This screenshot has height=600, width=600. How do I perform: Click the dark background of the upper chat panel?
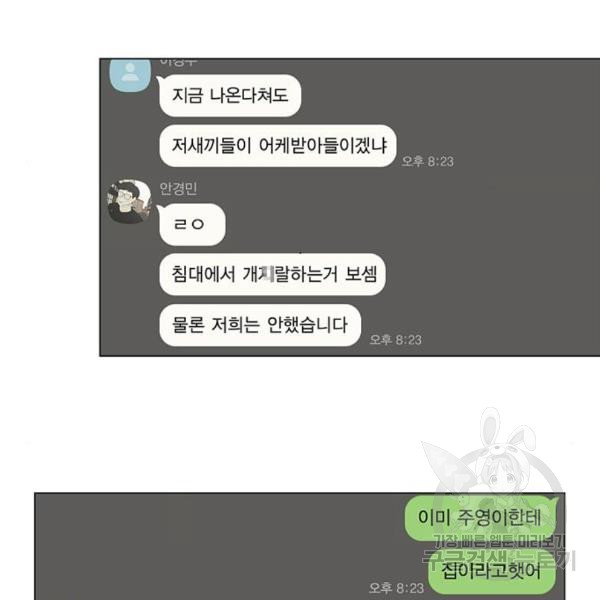[497, 249]
